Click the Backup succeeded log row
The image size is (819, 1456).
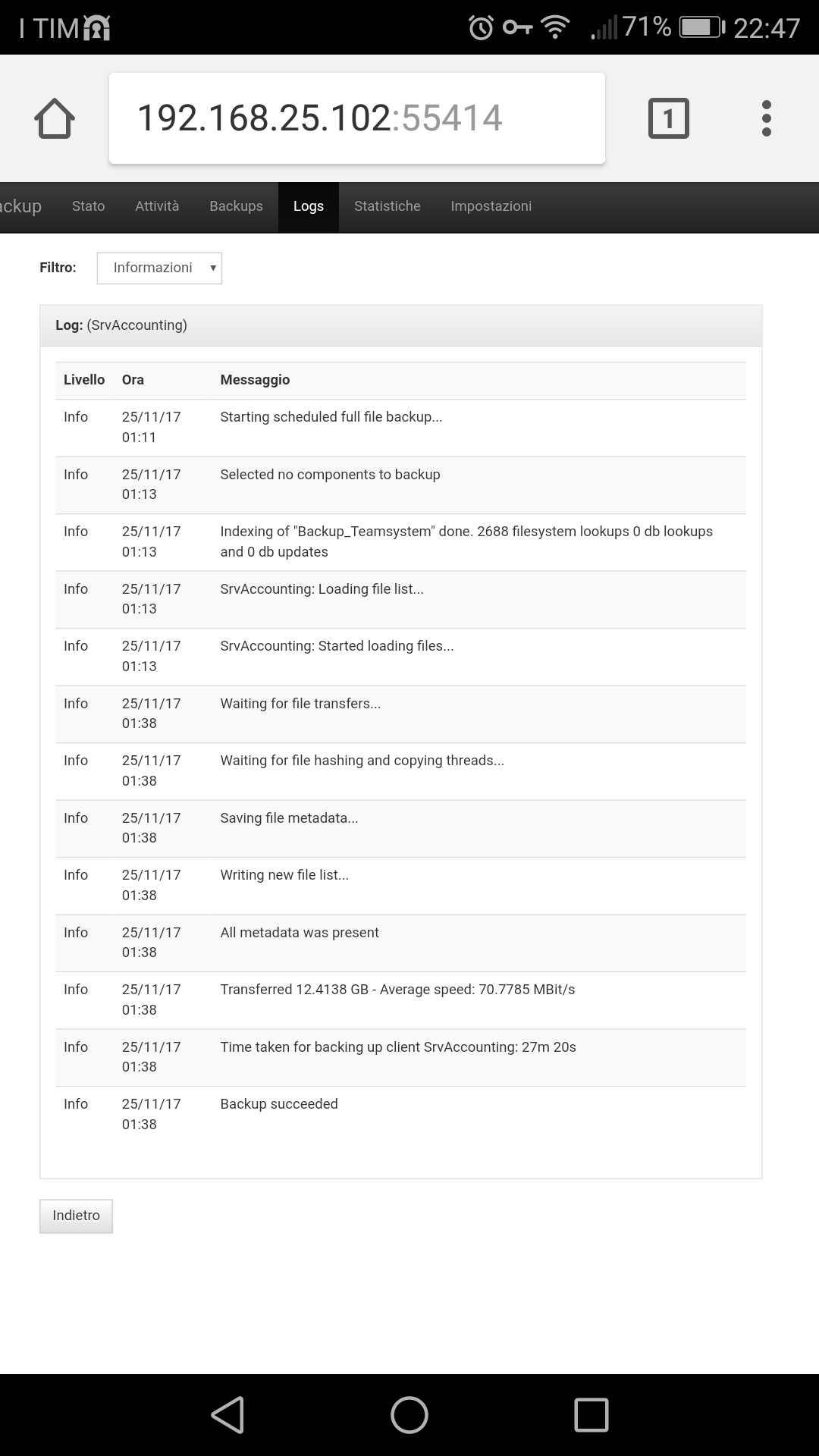coord(400,1114)
